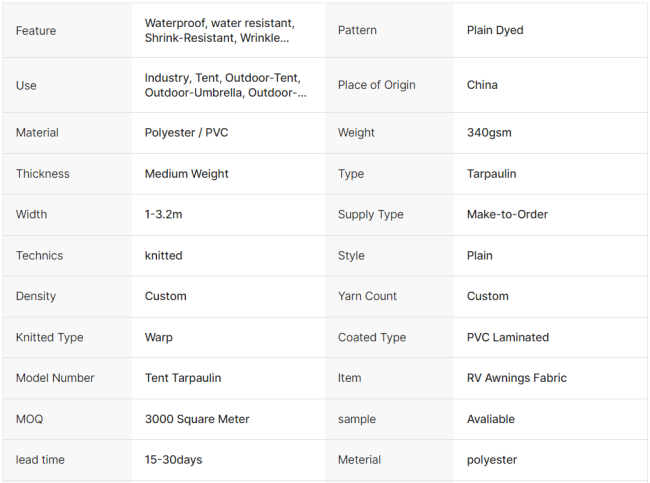Screen dimensions: 650x483
Task: Click the PVC Laminated coated type value
Action: point(507,338)
